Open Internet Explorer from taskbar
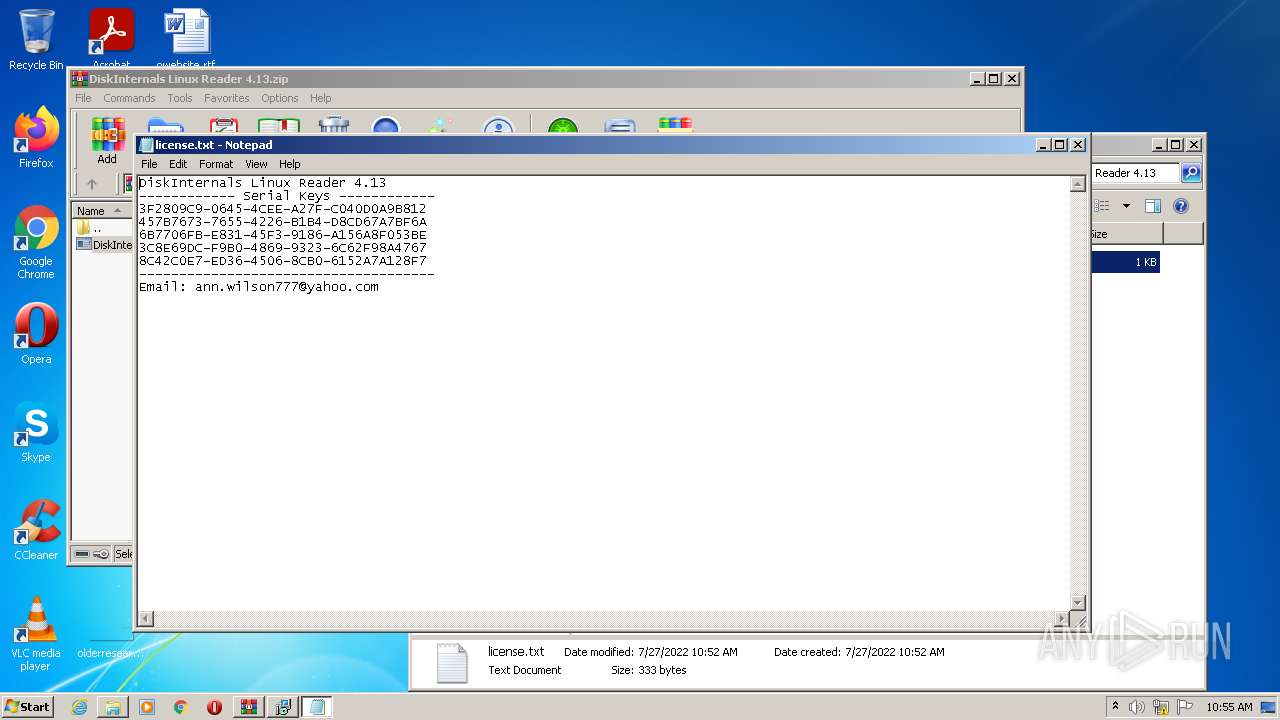This screenshot has height=720, width=1280. tap(79, 707)
